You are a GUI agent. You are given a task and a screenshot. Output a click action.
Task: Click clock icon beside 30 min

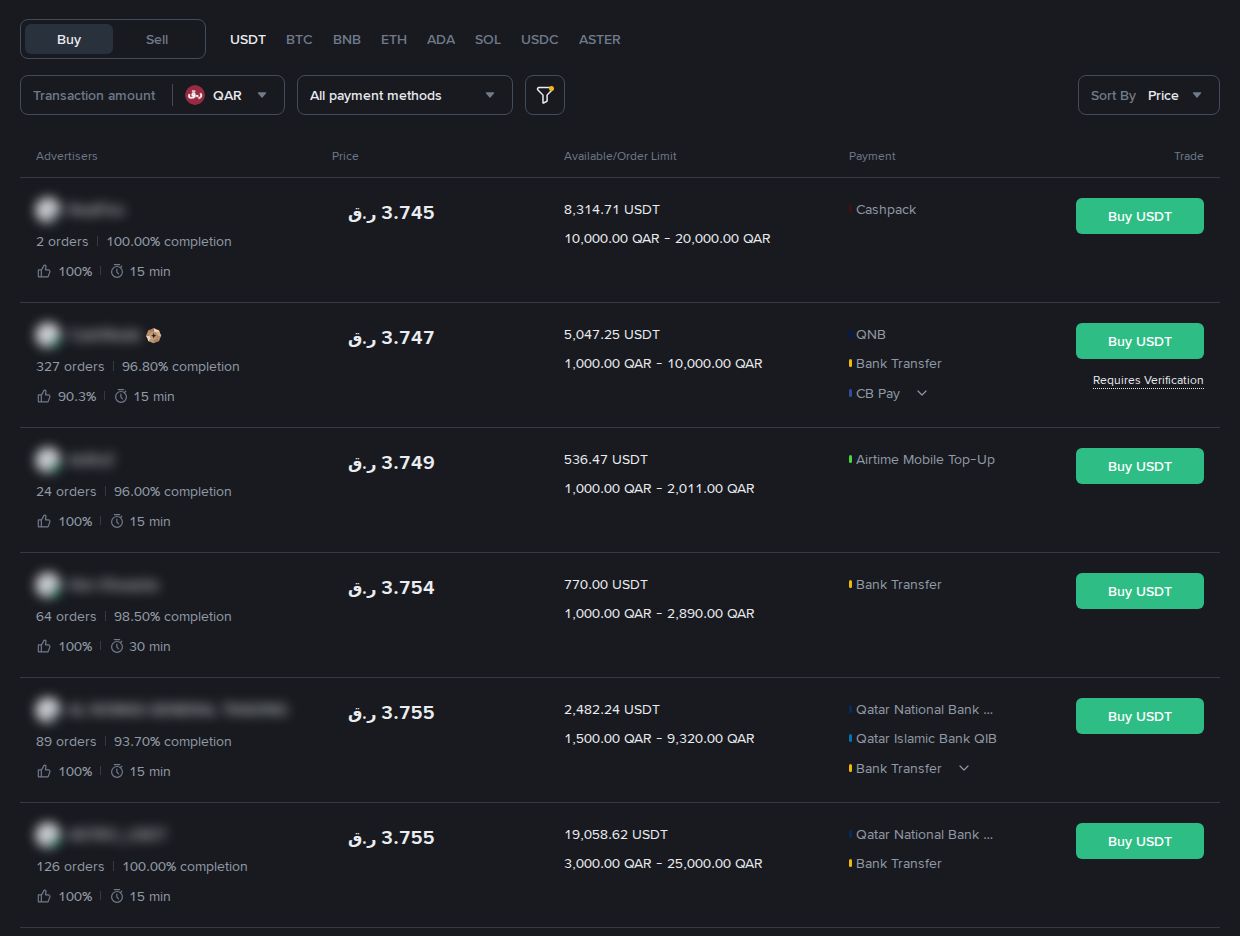[x=117, y=646]
